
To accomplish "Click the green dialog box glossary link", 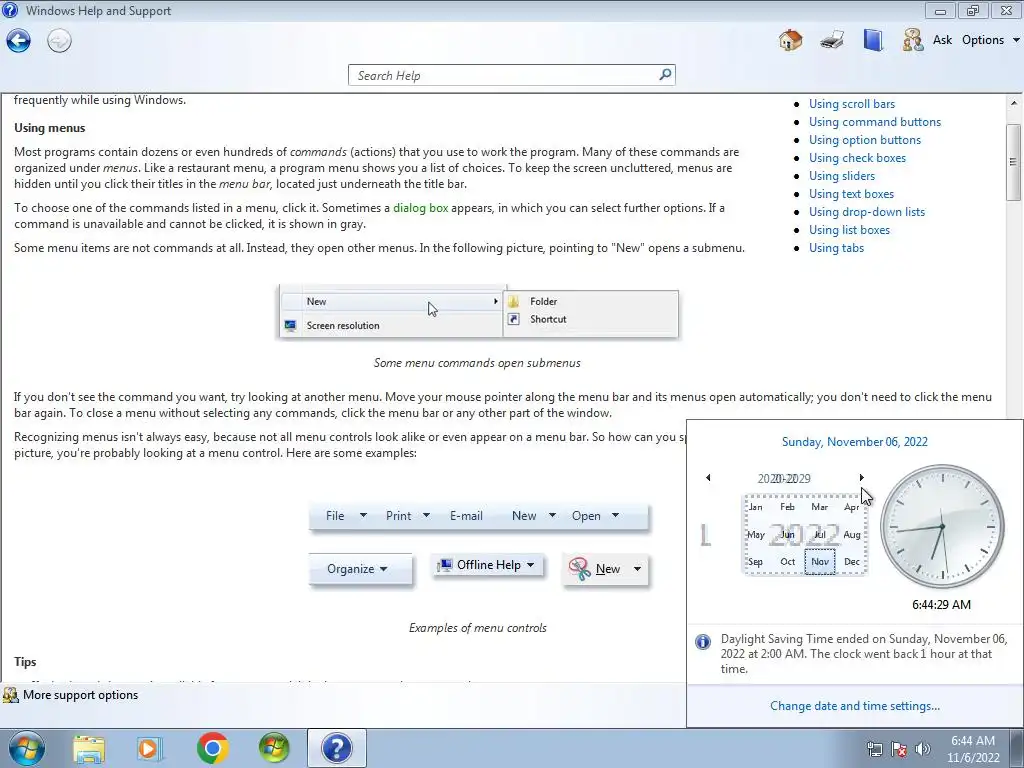I will coord(421,208).
